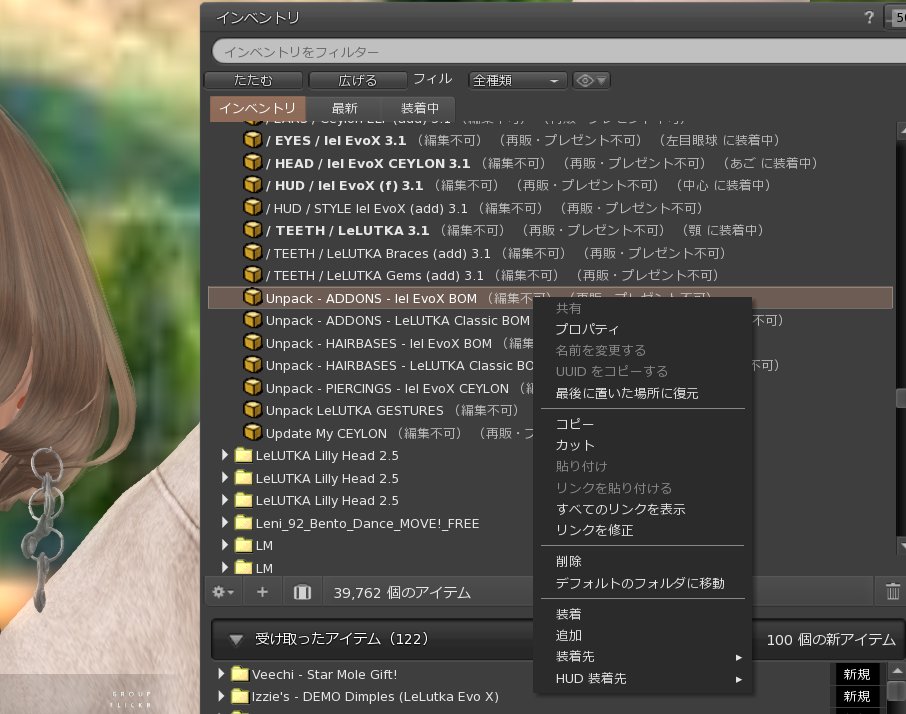Click the folder icon of Izzie's - DEMO Dimples
This screenshot has width=906, height=714.
click(240, 697)
